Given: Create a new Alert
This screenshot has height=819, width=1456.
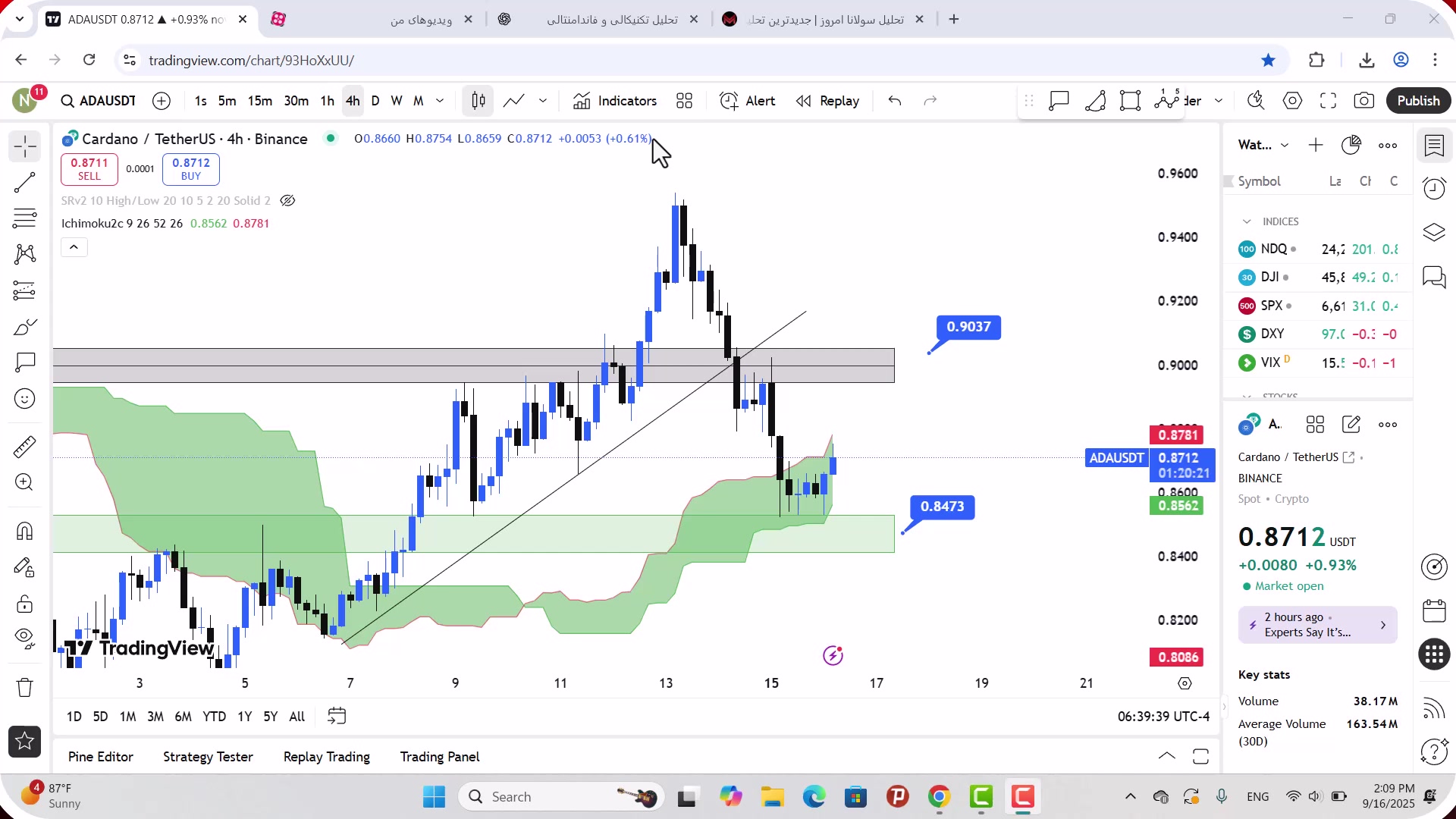Looking at the screenshot, I should (748, 101).
